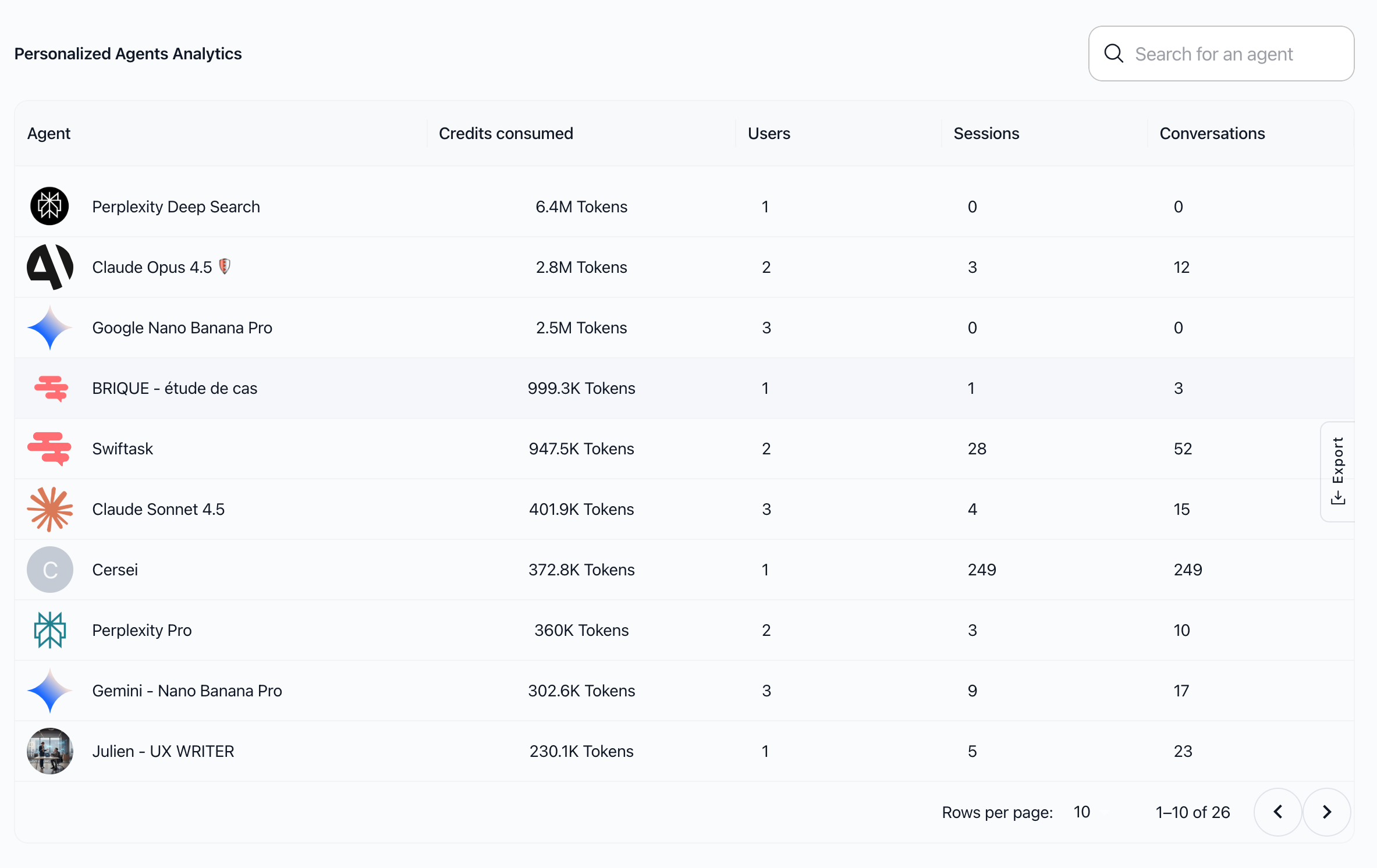Screen dimensions: 1377x868
Task: Click the magnifying glass search icon
Action: 1113,54
